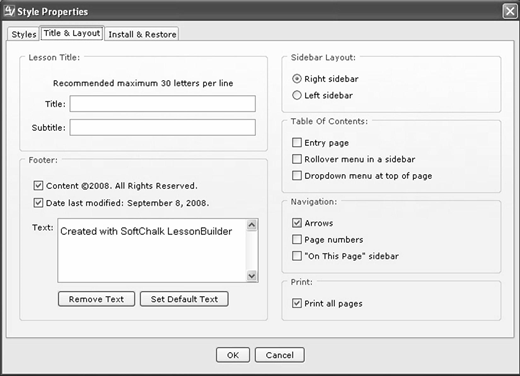Screen dimensions: 520x376
Task: Uncheck the Date last modified checkbox
Action: pyautogui.click(x=38, y=203)
